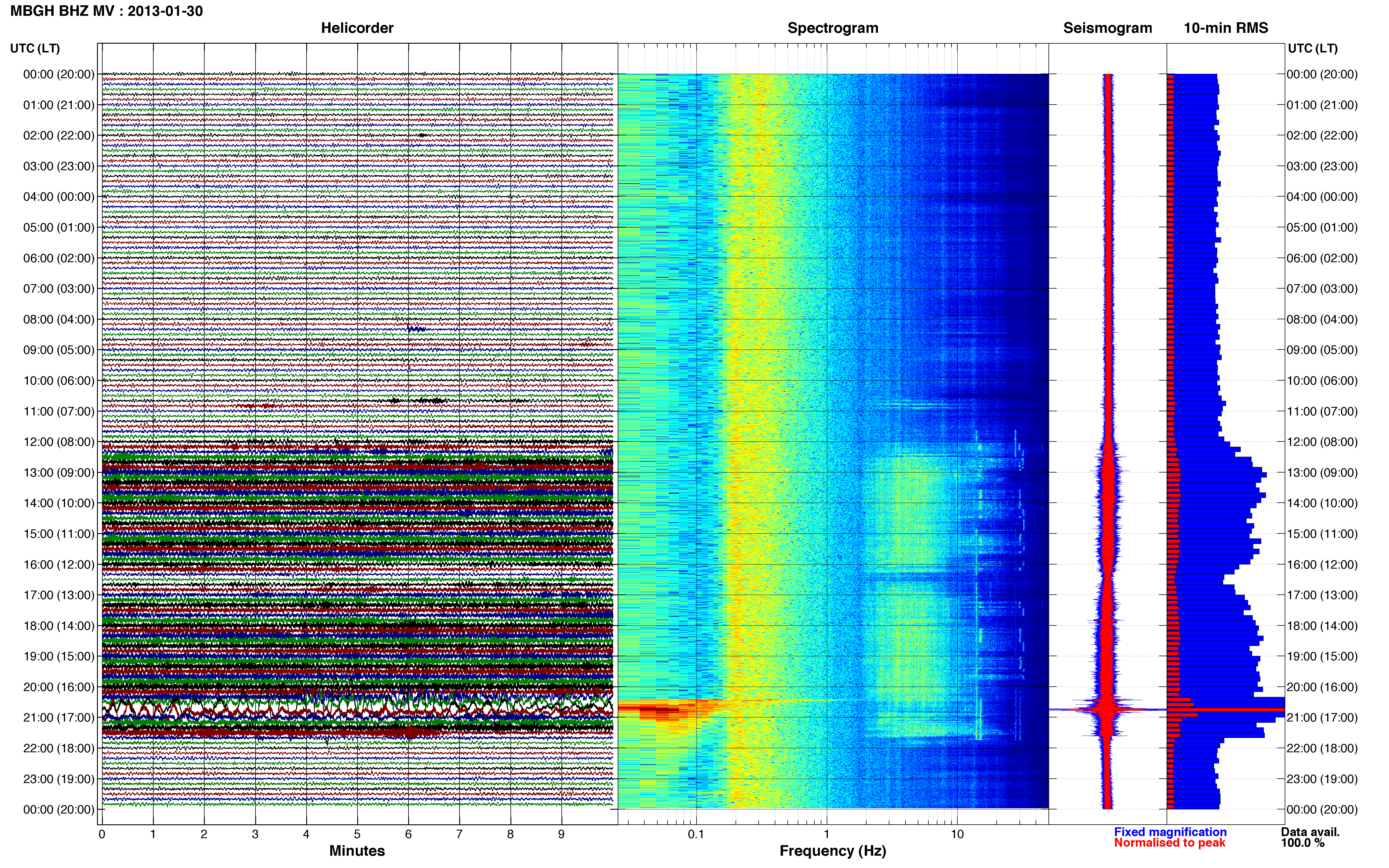This screenshot has height=868, width=1389.
Task: Click the '100.0 %' availability value
Action: (x=1303, y=843)
